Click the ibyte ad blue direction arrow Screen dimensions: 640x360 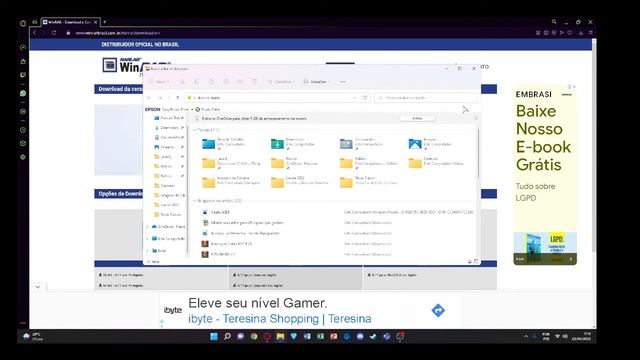438,311
